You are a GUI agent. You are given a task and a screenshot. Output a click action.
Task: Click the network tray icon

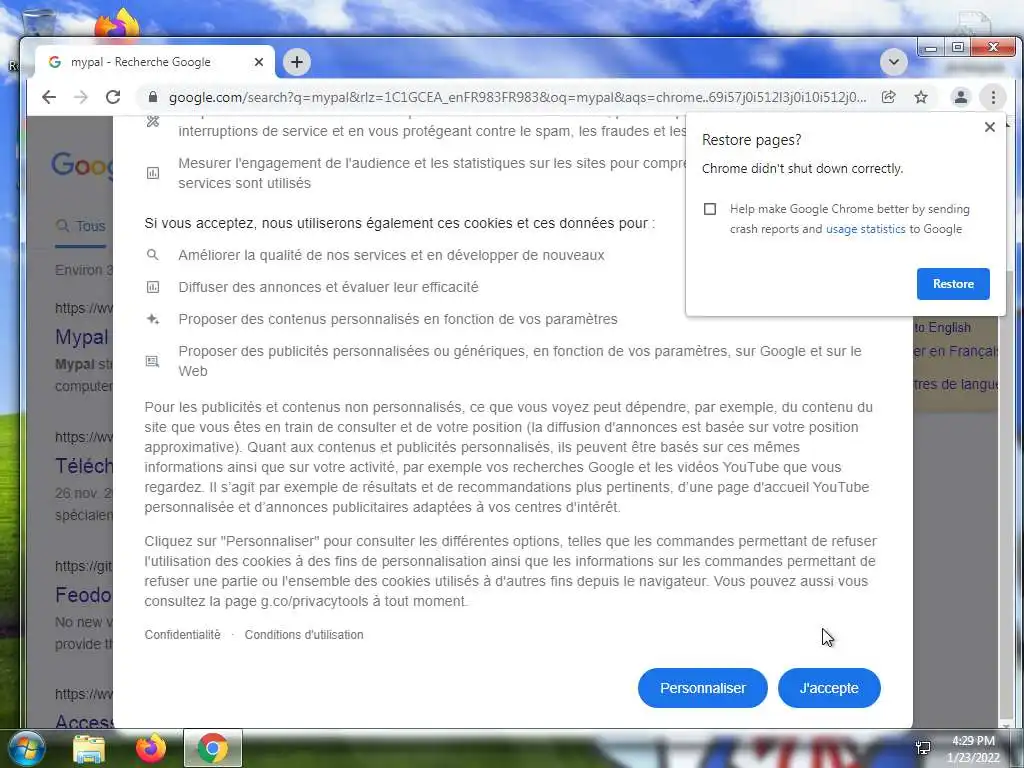tap(923, 748)
